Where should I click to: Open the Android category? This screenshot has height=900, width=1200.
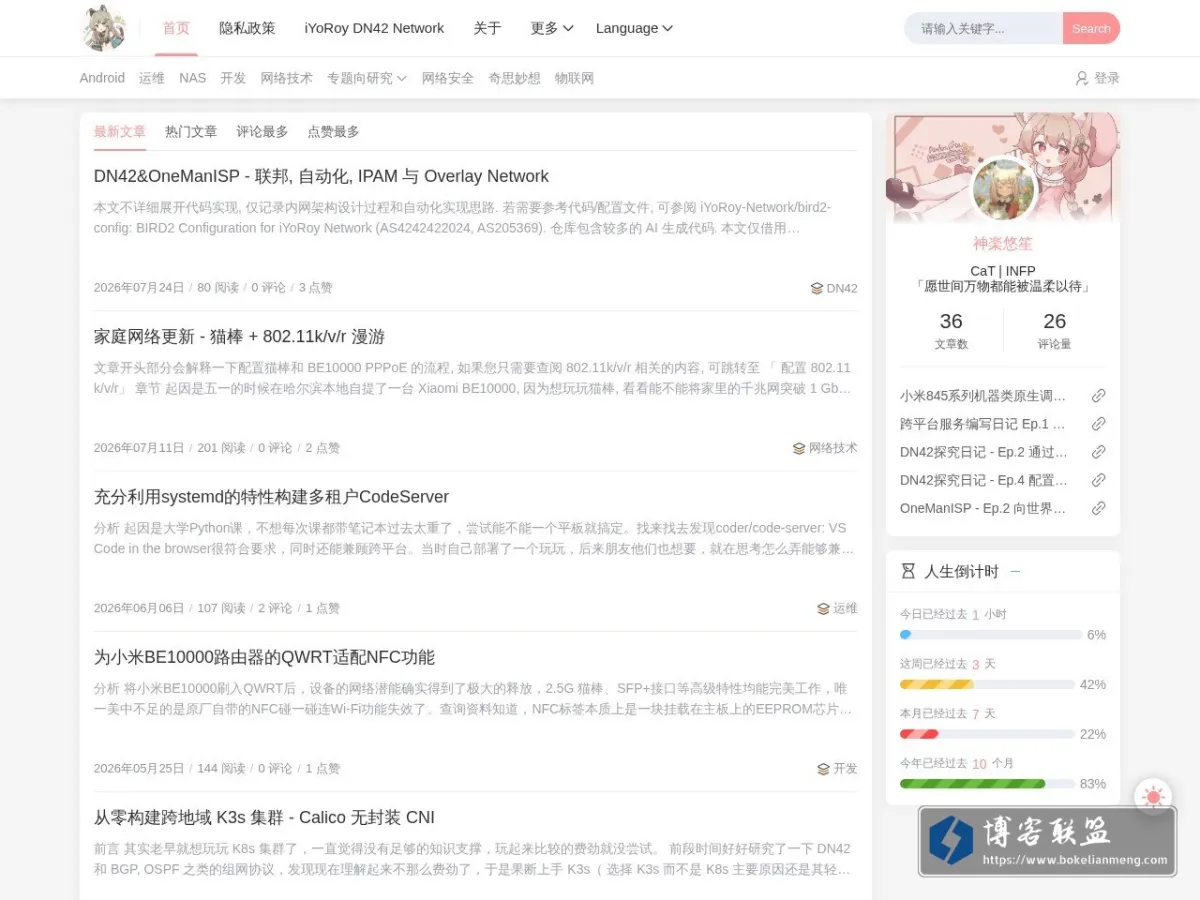point(102,78)
